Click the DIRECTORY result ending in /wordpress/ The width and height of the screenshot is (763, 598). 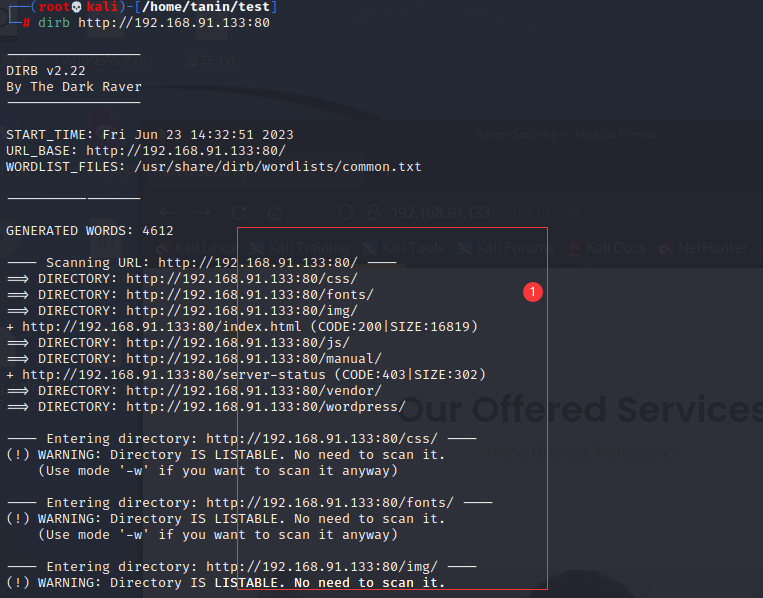tap(206, 406)
